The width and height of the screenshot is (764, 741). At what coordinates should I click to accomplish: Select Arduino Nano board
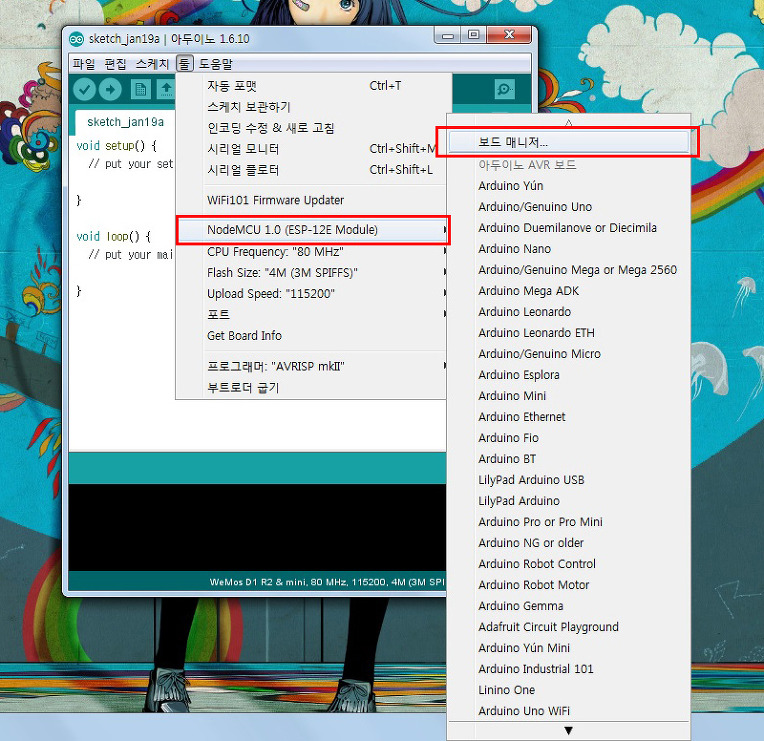pos(568,248)
